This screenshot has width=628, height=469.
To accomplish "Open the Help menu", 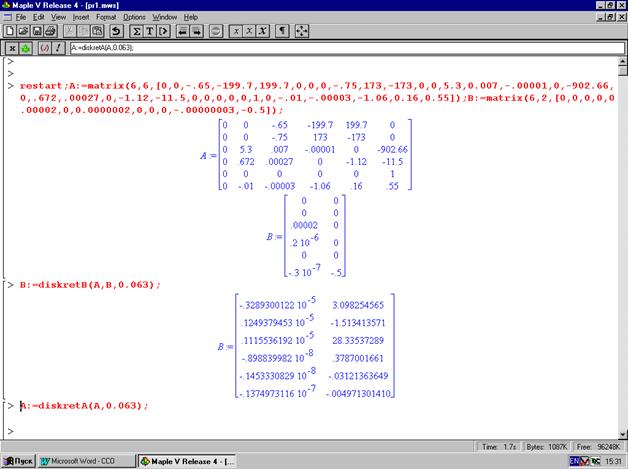I will (x=191, y=17).
